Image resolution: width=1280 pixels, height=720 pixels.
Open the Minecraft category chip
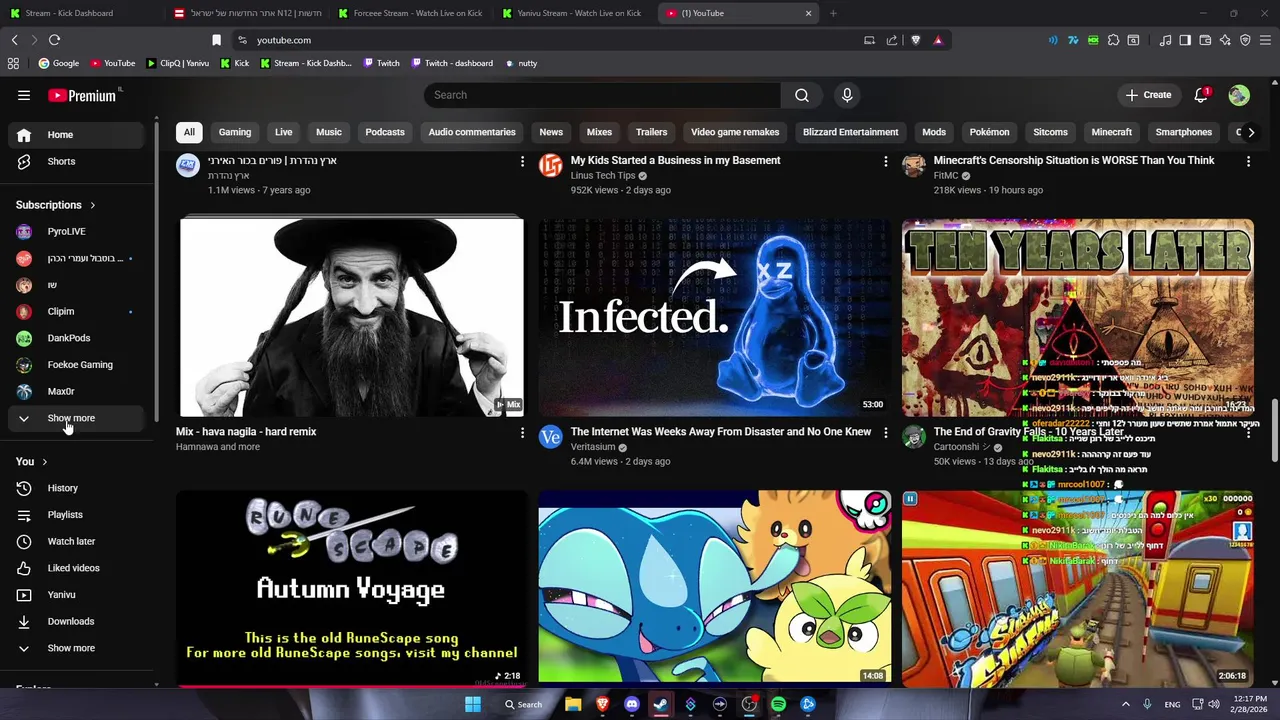[1112, 132]
